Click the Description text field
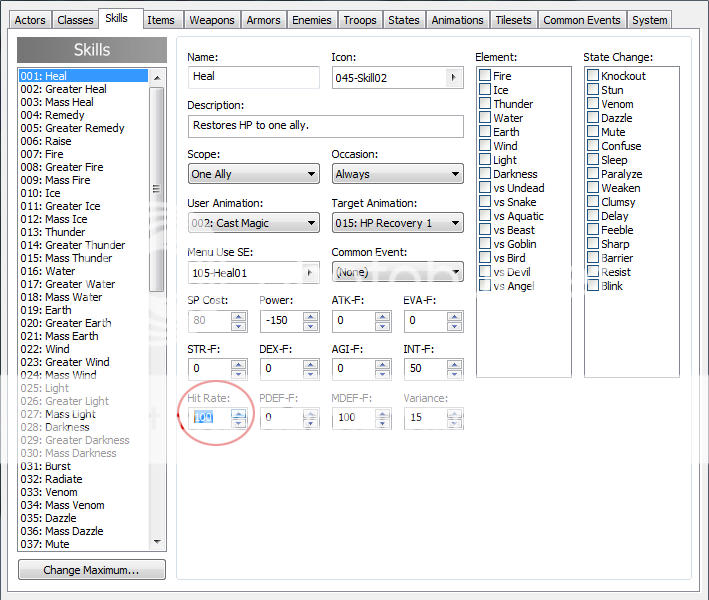Screen dimensions: 709x600 (x=325, y=126)
